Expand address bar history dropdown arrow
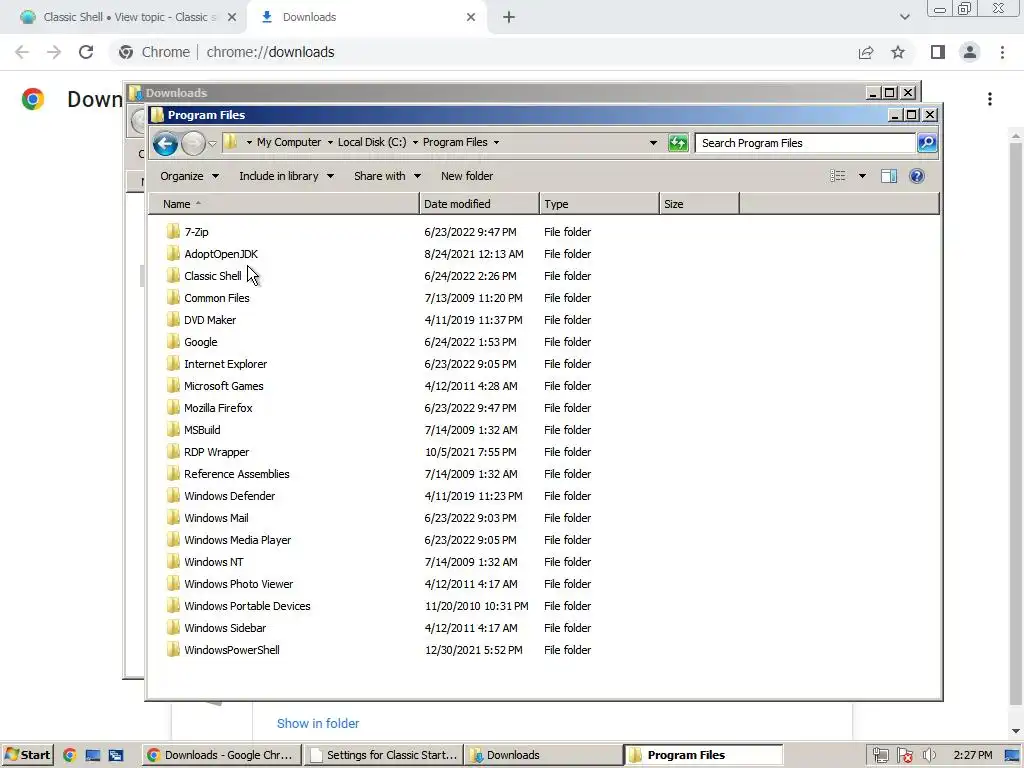 (653, 142)
